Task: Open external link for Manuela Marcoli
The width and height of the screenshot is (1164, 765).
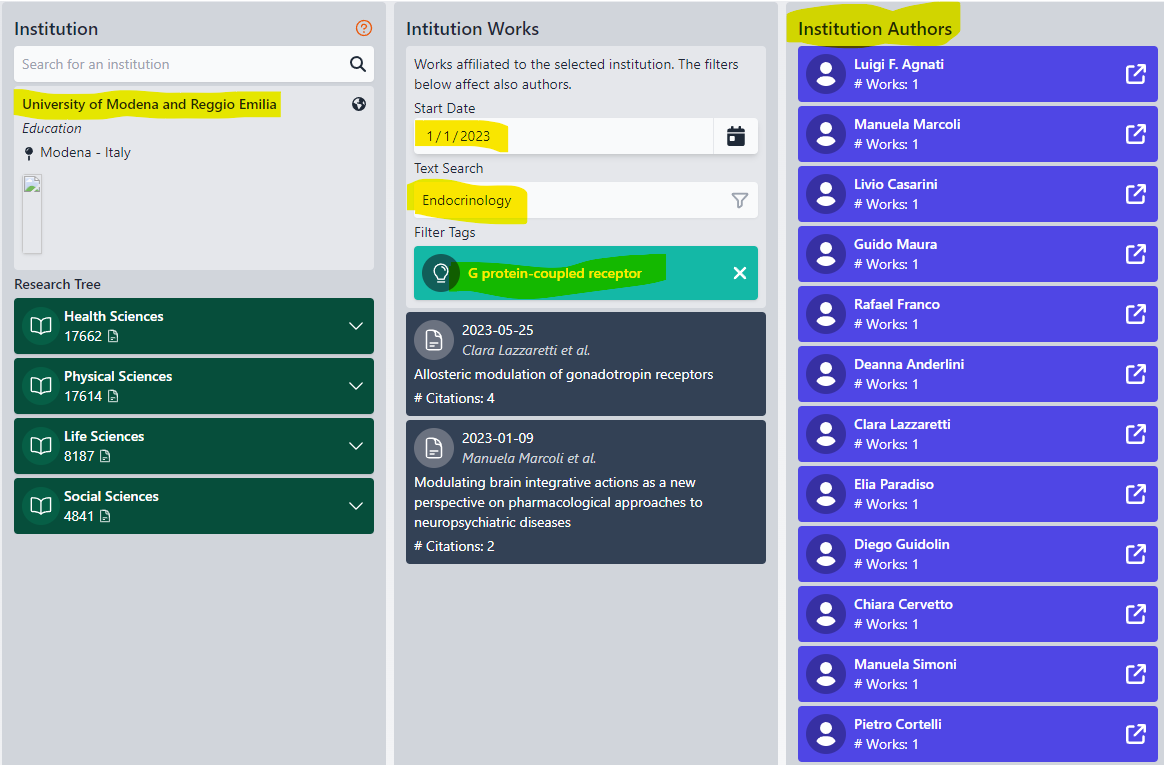Action: (x=1136, y=134)
